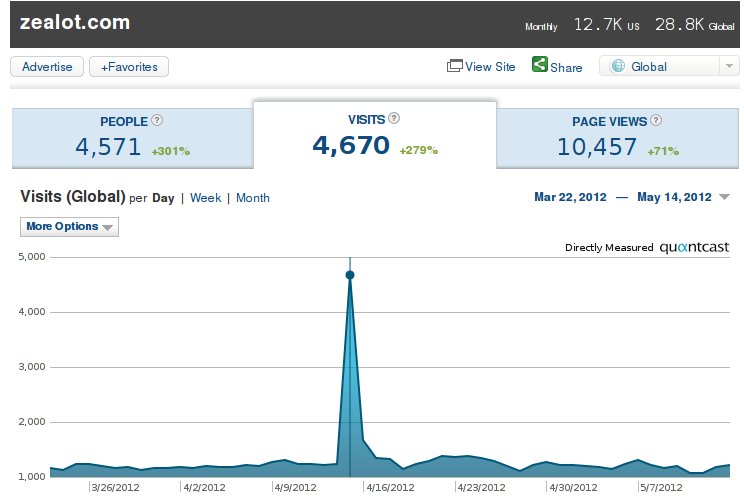Screen dimensions: 744x504
Task: Expand the date range dropdown arrow
Action: coord(724,197)
